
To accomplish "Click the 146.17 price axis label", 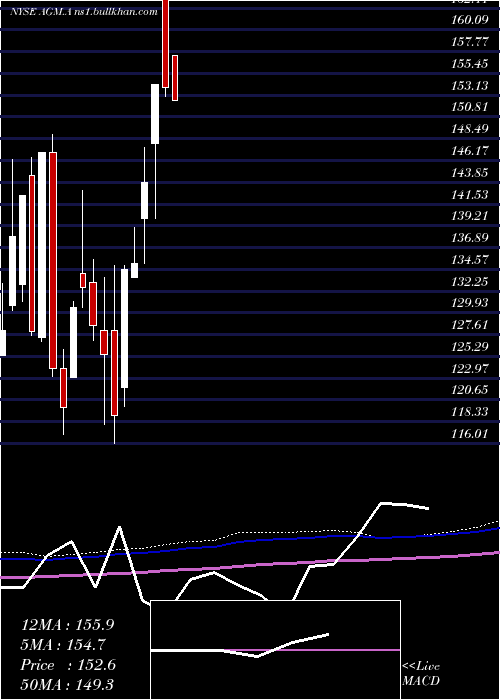I will [470, 151].
